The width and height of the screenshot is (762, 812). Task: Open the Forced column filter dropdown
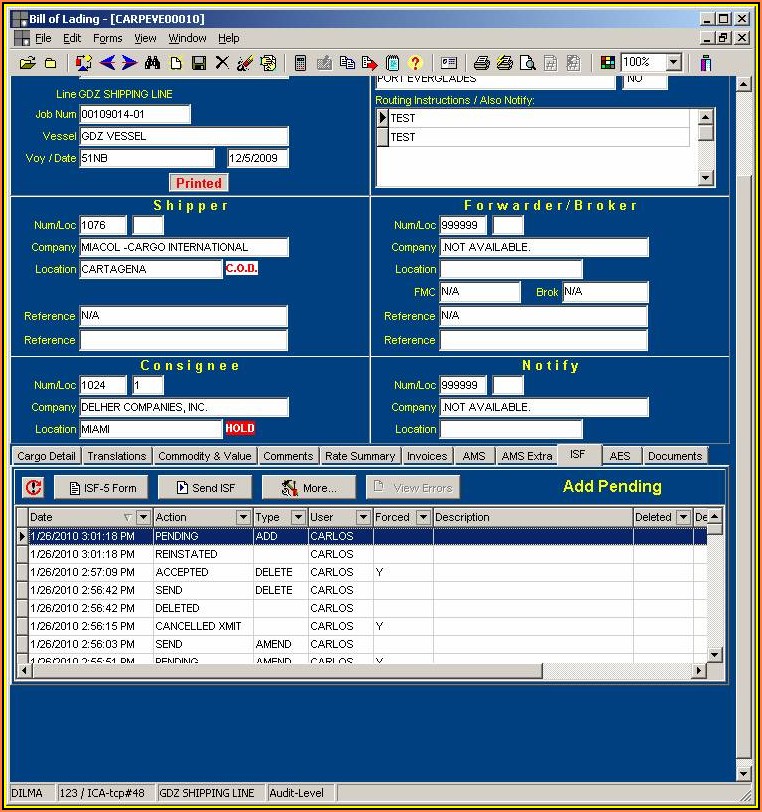423,517
